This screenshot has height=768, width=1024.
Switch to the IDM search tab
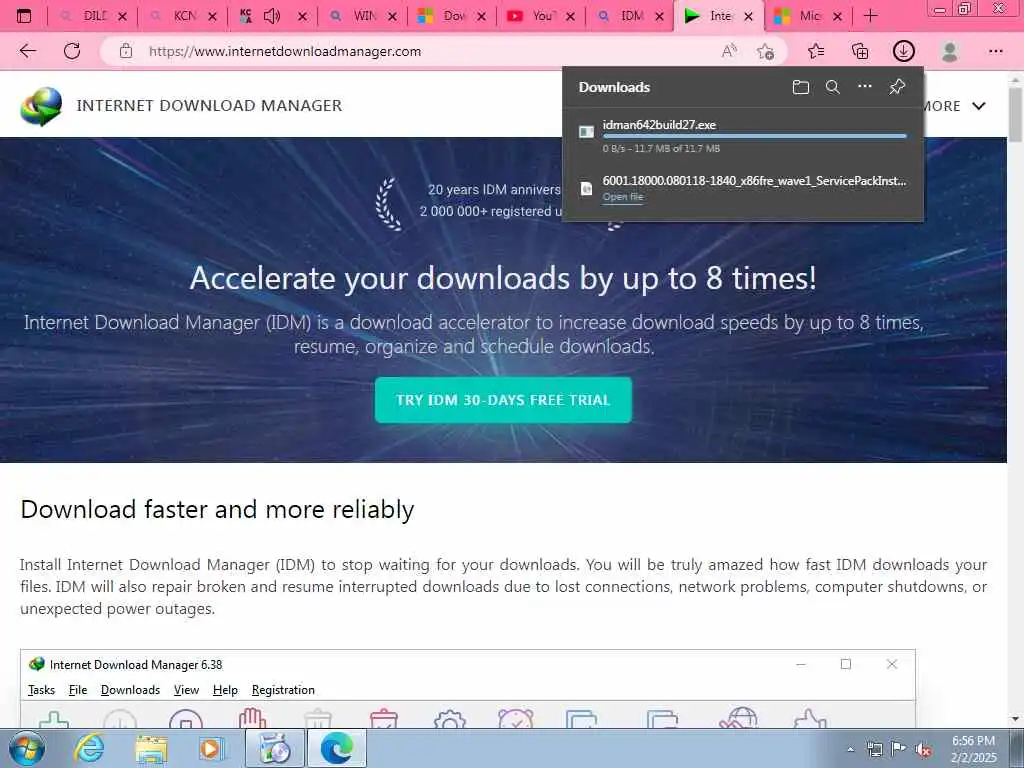point(630,16)
